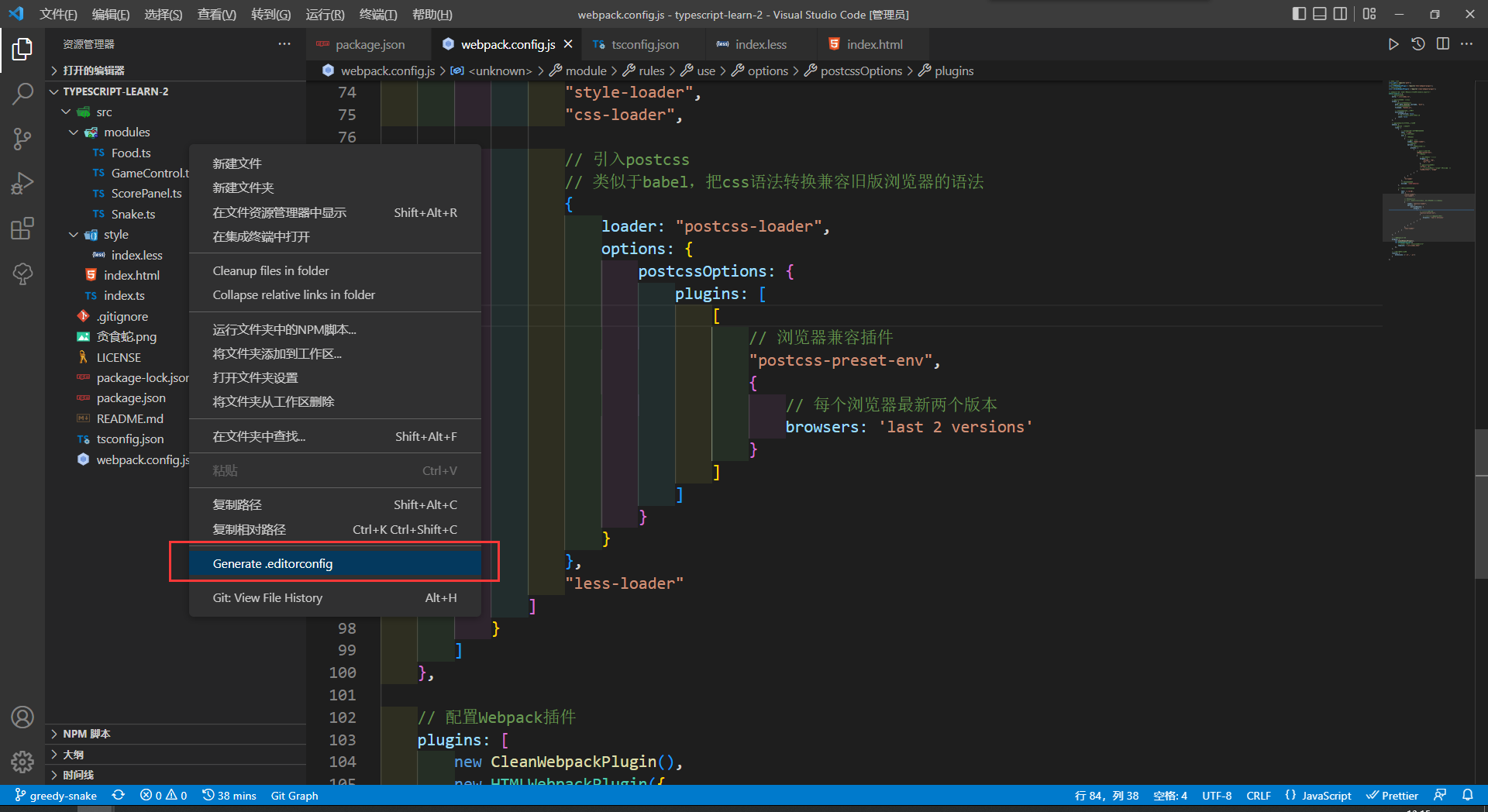This screenshot has height=812, width=1488.
Task: Select Generate .editorconfig menu item
Action: tap(335, 563)
